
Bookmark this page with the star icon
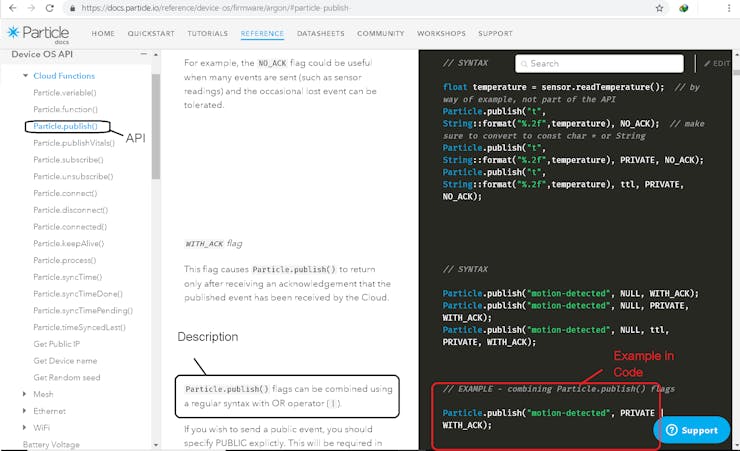pos(659,8)
